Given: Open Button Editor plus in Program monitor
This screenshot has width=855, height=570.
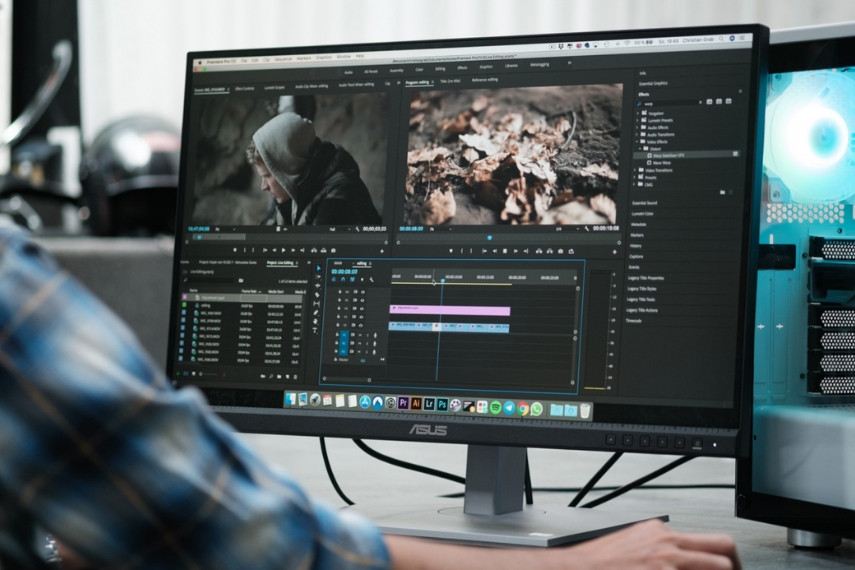Looking at the screenshot, I should [615, 251].
